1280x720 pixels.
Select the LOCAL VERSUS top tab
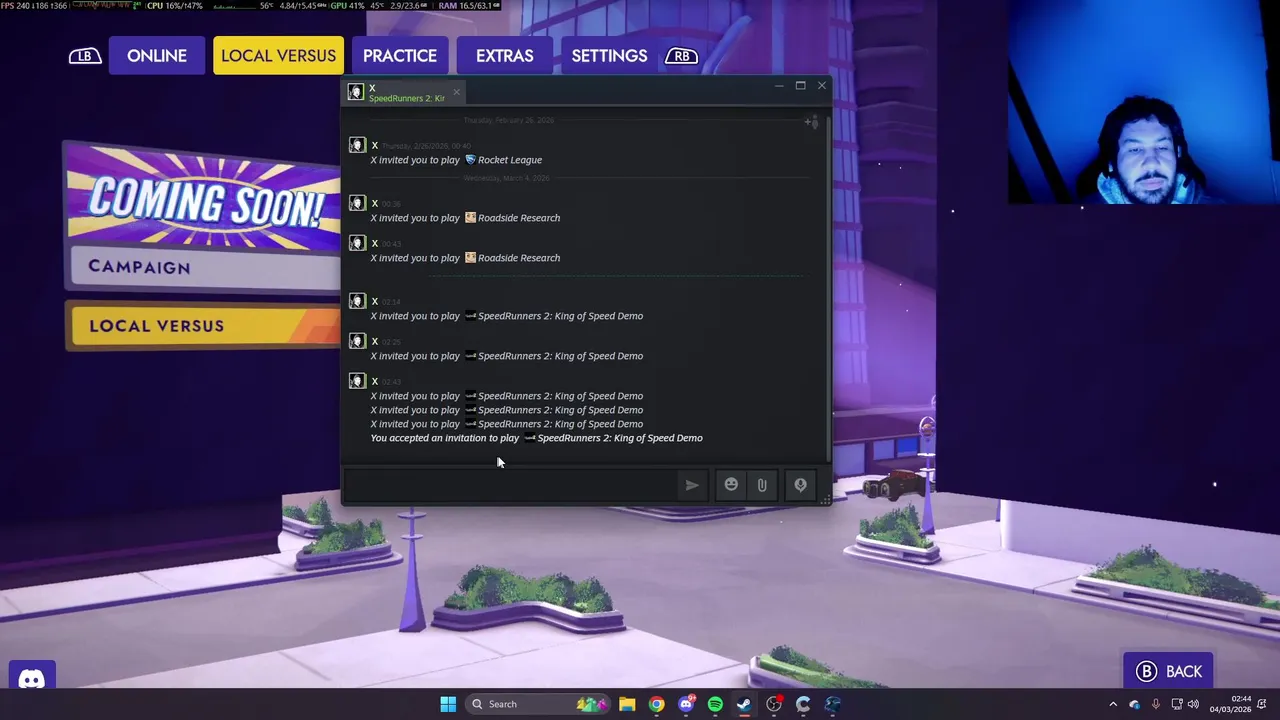coord(278,56)
